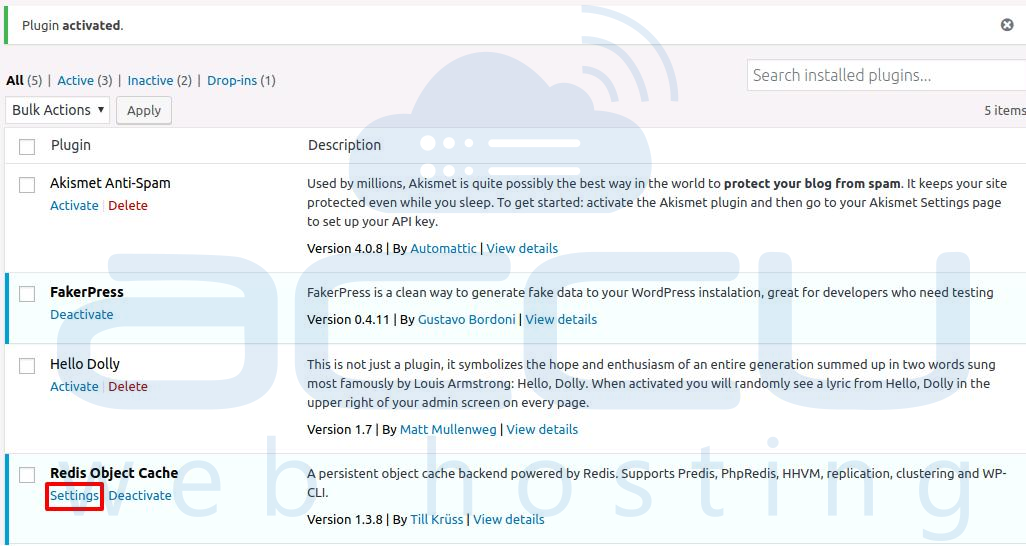
Task: Filter by Active plugins
Action: pyautogui.click(x=75, y=81)
